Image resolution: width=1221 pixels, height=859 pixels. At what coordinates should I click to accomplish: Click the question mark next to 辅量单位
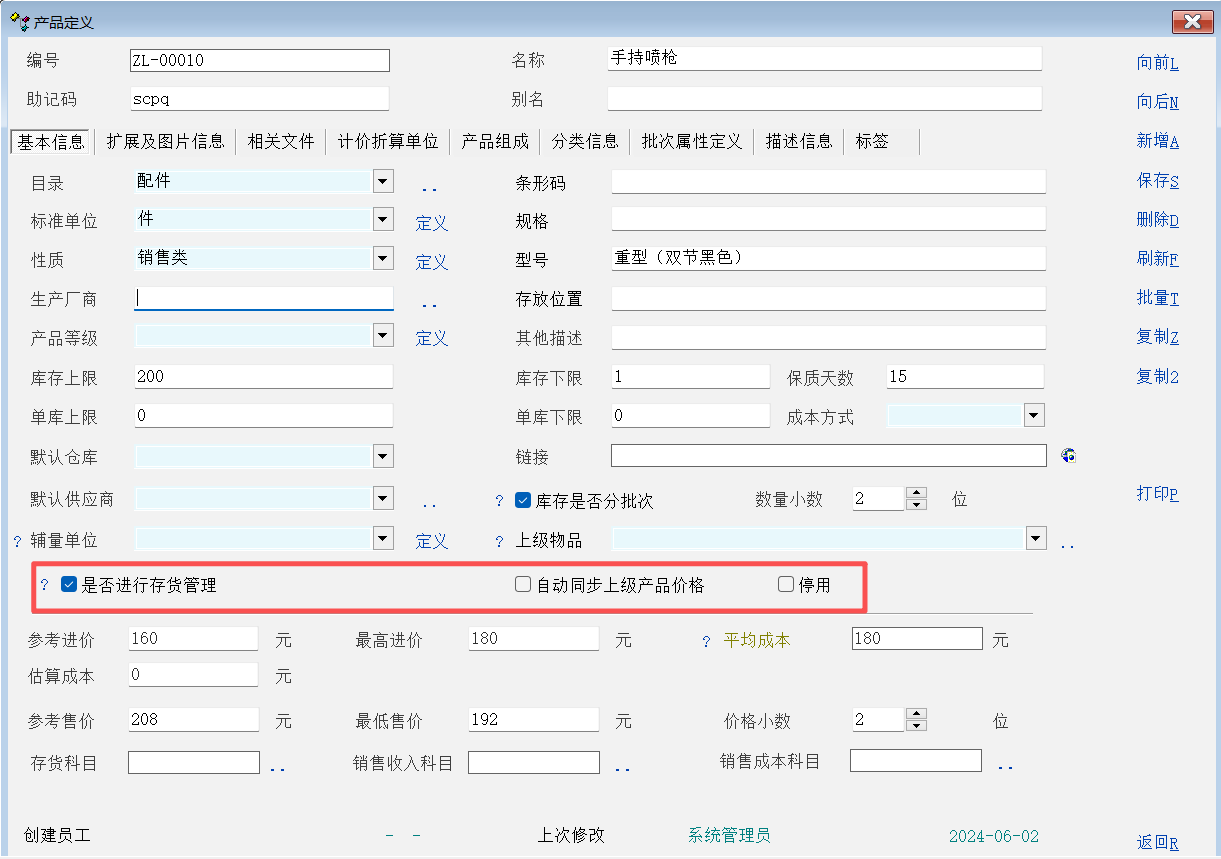click(x=17, y=541)
